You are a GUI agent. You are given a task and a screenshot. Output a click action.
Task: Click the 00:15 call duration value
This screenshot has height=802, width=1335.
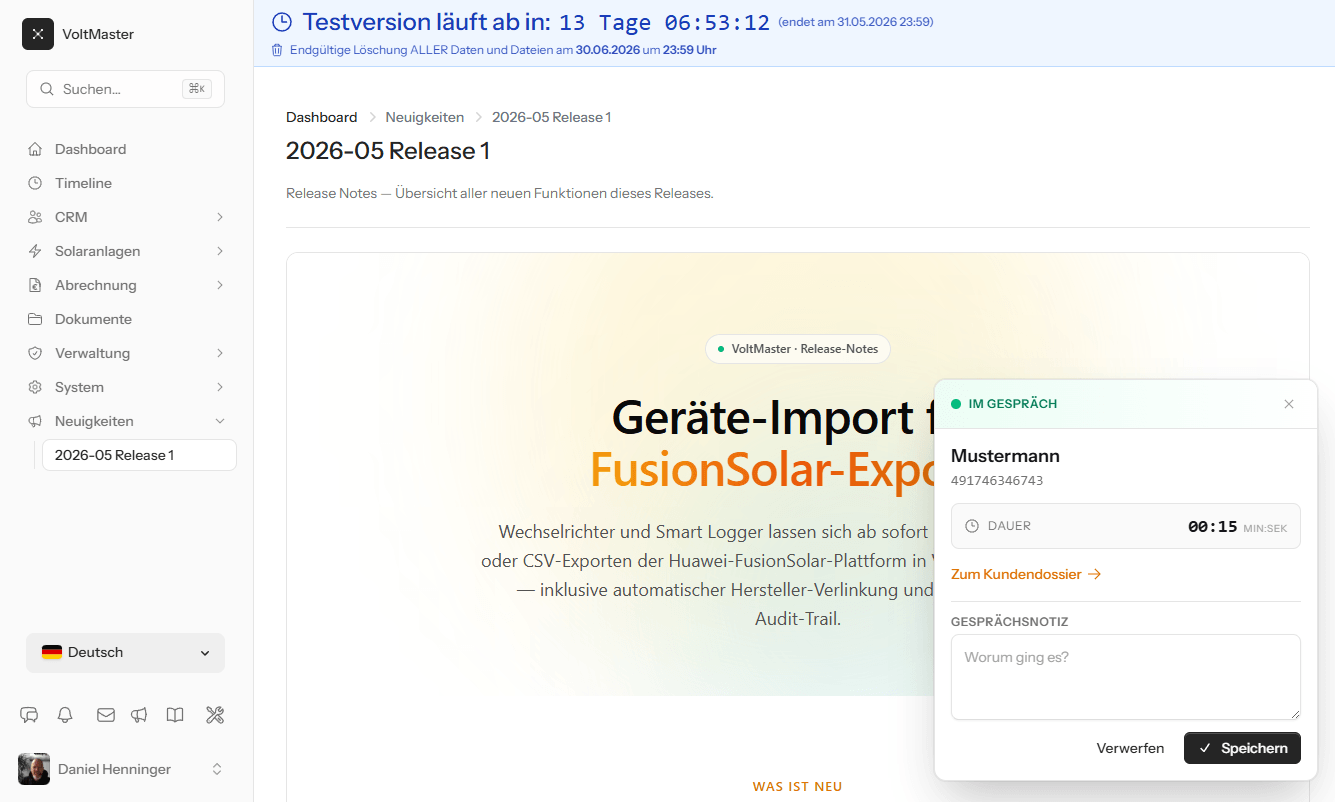[x=1212, y=526]
